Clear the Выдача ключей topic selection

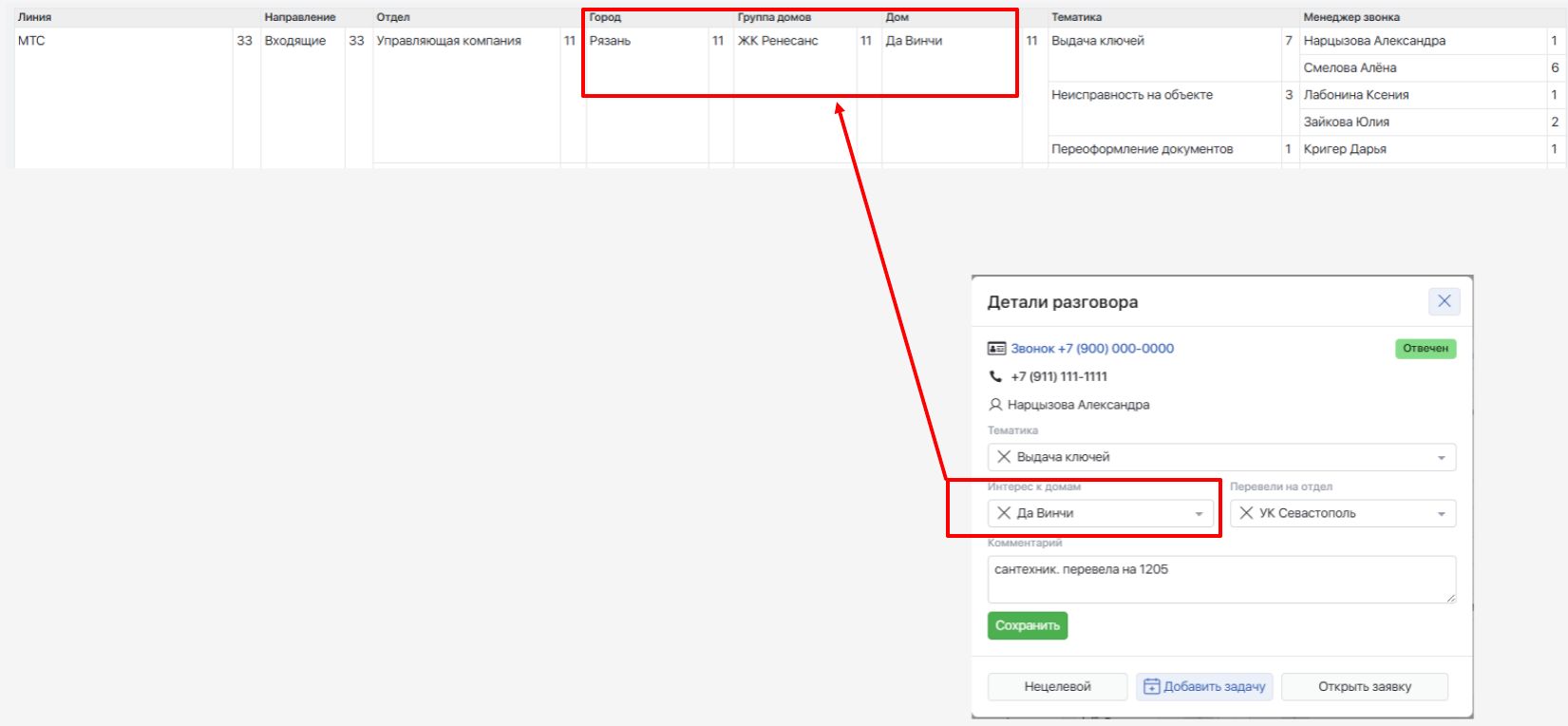coord(1004,457)
